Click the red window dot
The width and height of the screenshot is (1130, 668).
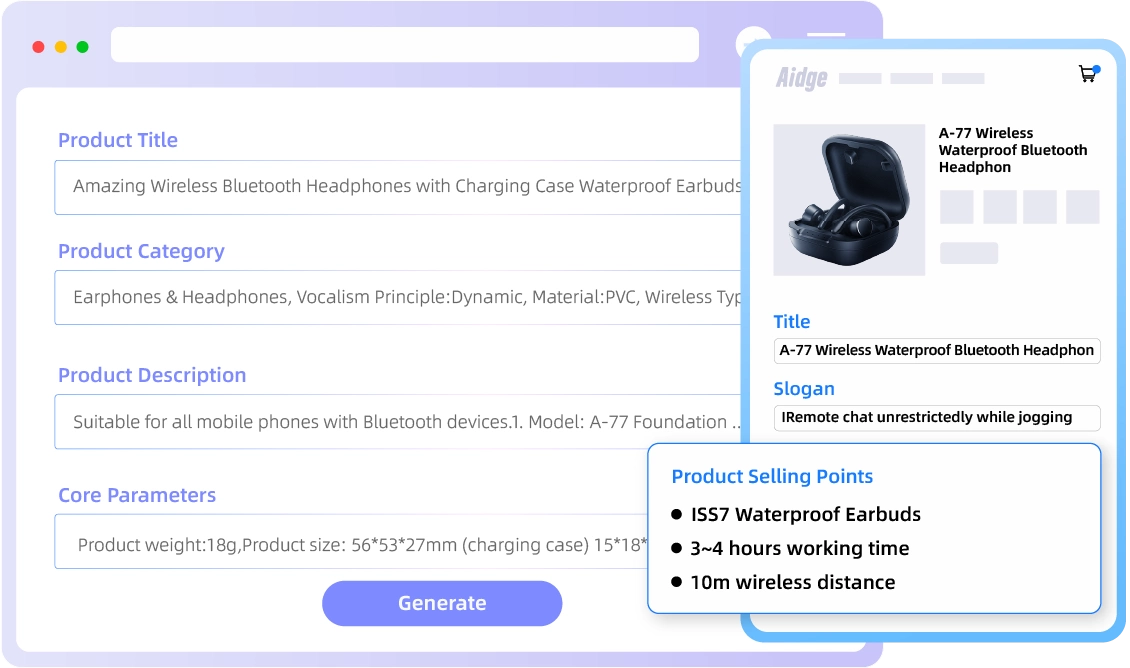[x=39, y=47]
